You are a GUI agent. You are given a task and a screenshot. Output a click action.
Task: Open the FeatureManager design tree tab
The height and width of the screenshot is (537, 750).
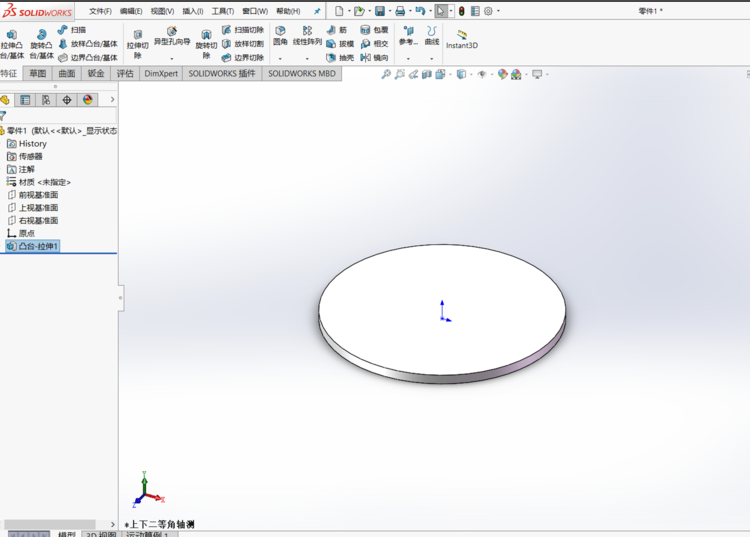coord(5,100)
